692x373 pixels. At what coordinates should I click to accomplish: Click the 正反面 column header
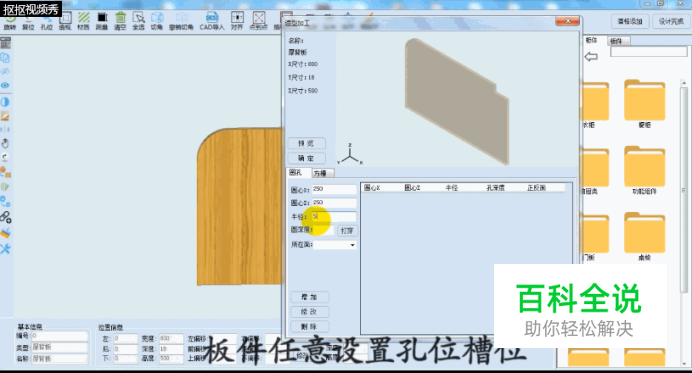tap(536, 188)
